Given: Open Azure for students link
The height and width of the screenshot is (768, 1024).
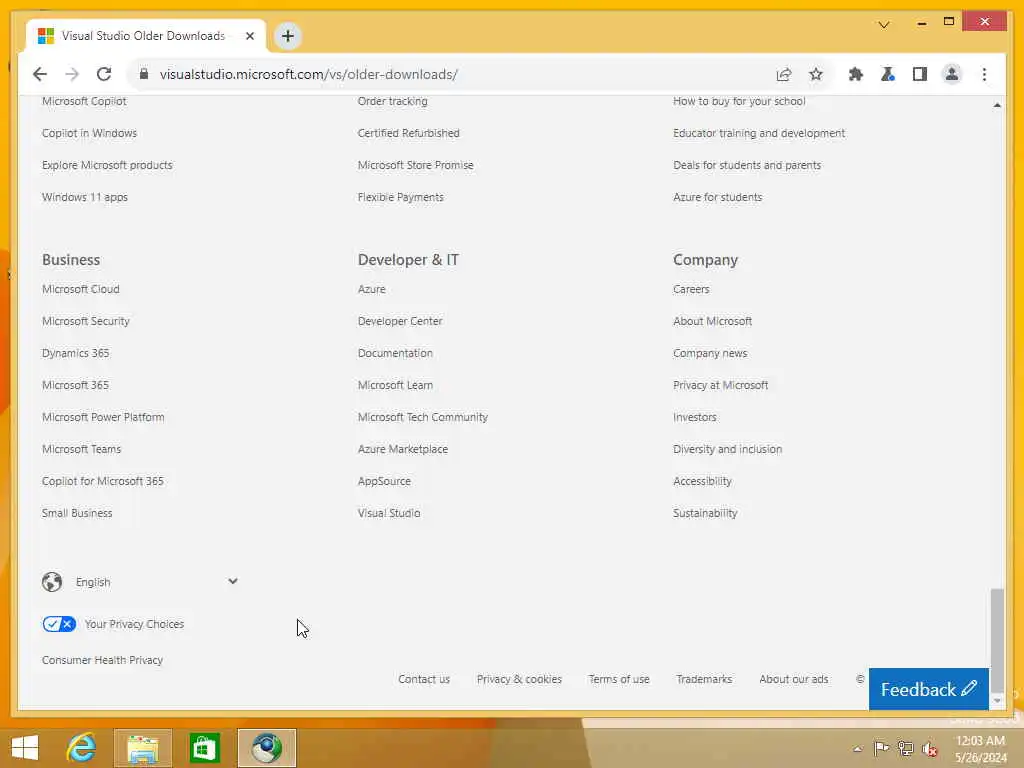Looking at the screenshot, I should [718, 197].
